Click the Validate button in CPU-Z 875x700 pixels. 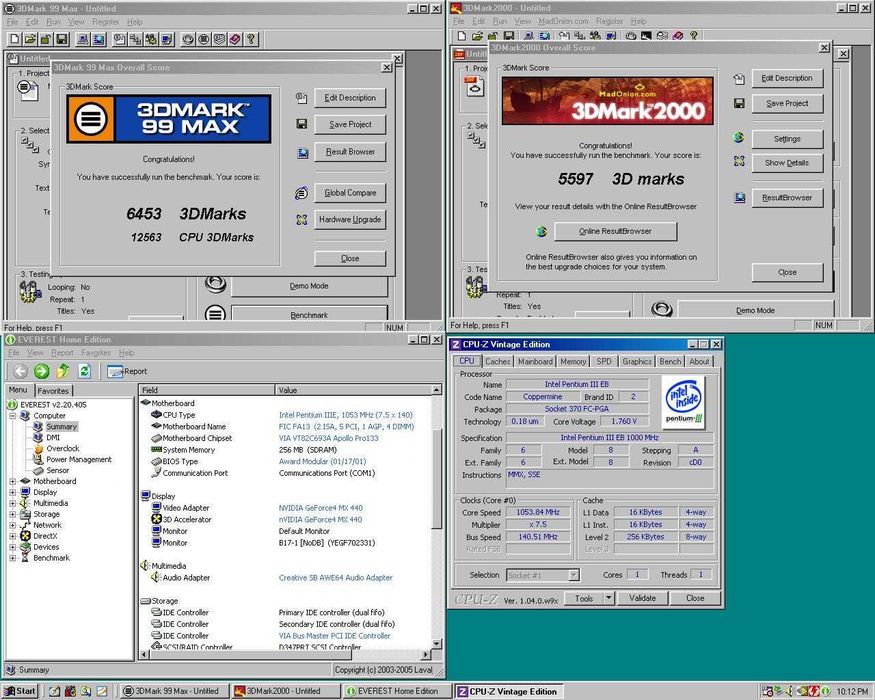(x=642, y=598)
